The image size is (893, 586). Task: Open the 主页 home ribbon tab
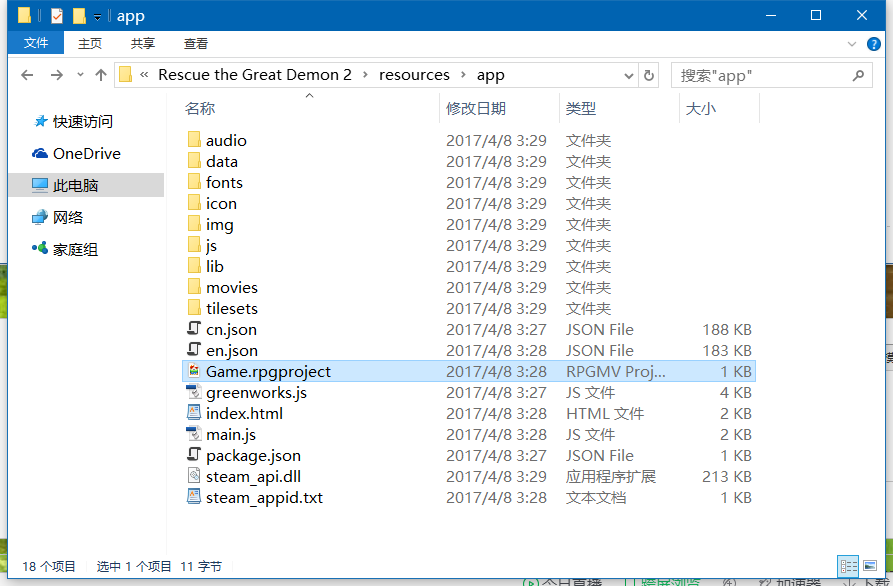[89, 43]
